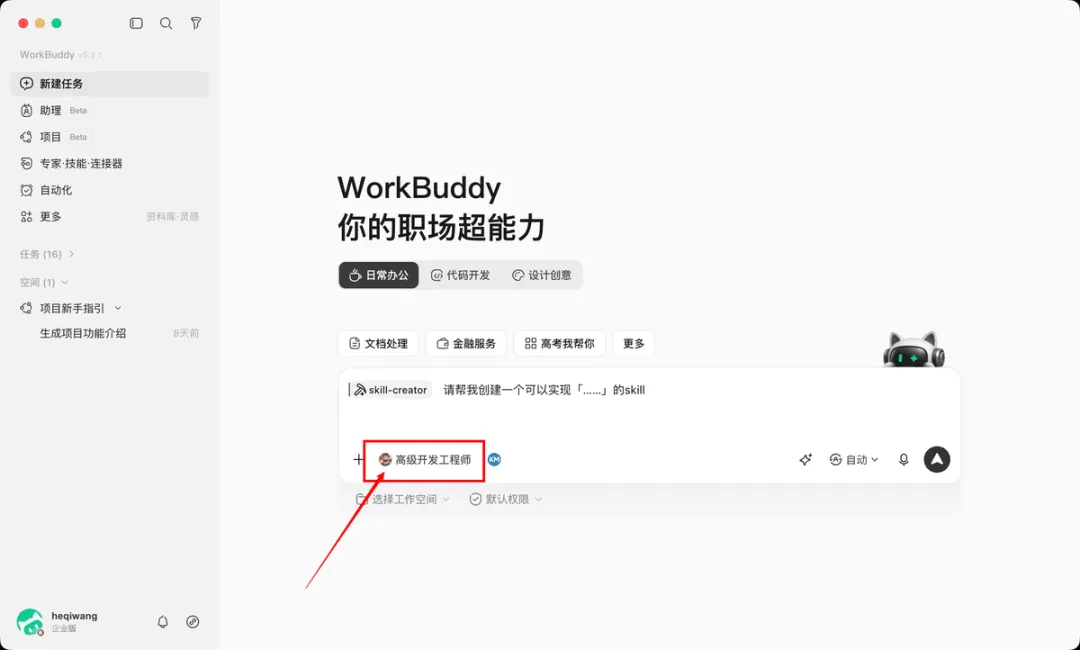Click the 项目新手指引 project icon
Viewport: 1080px width, 650px height.
coord(26,308)
